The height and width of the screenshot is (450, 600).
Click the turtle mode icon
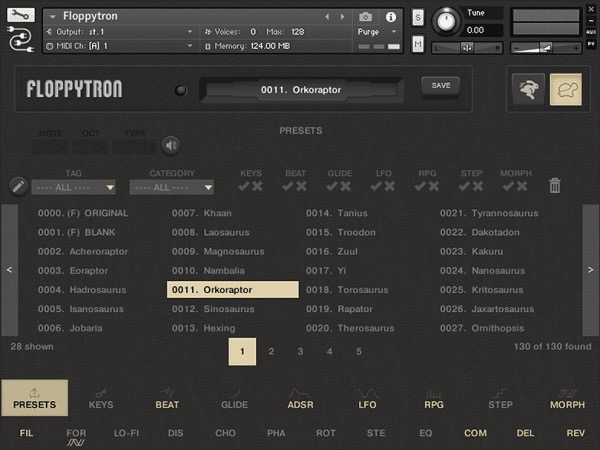566,89
